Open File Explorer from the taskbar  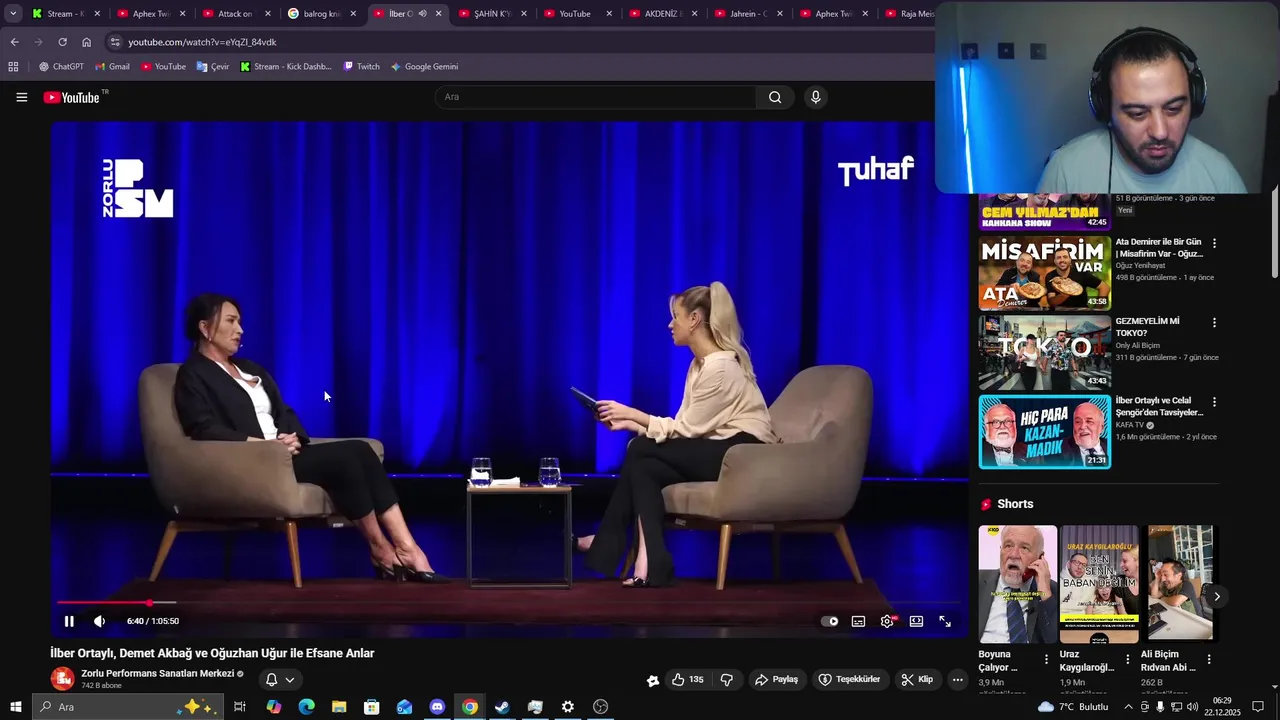click(339, 707)
